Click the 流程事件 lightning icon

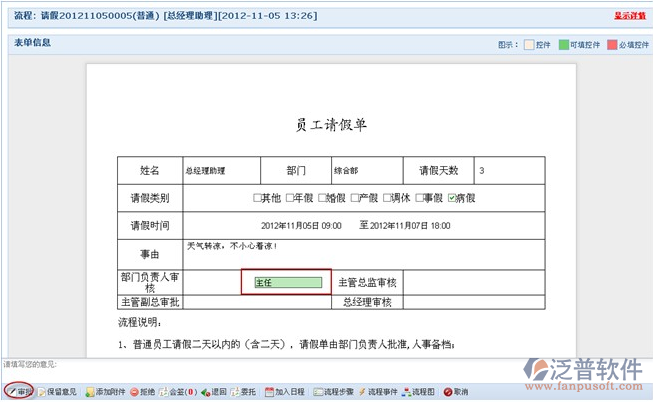click(x=362, y=392)
